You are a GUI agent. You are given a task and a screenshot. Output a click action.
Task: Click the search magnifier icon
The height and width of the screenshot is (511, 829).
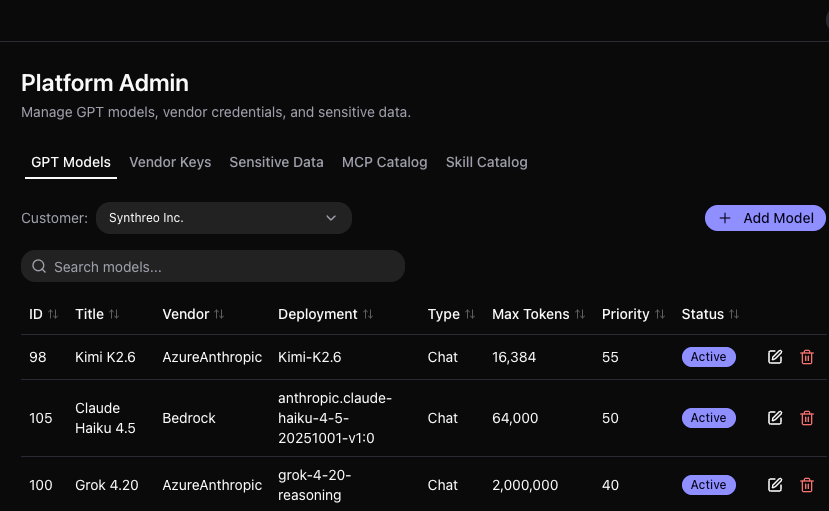[x=39, y=266]
